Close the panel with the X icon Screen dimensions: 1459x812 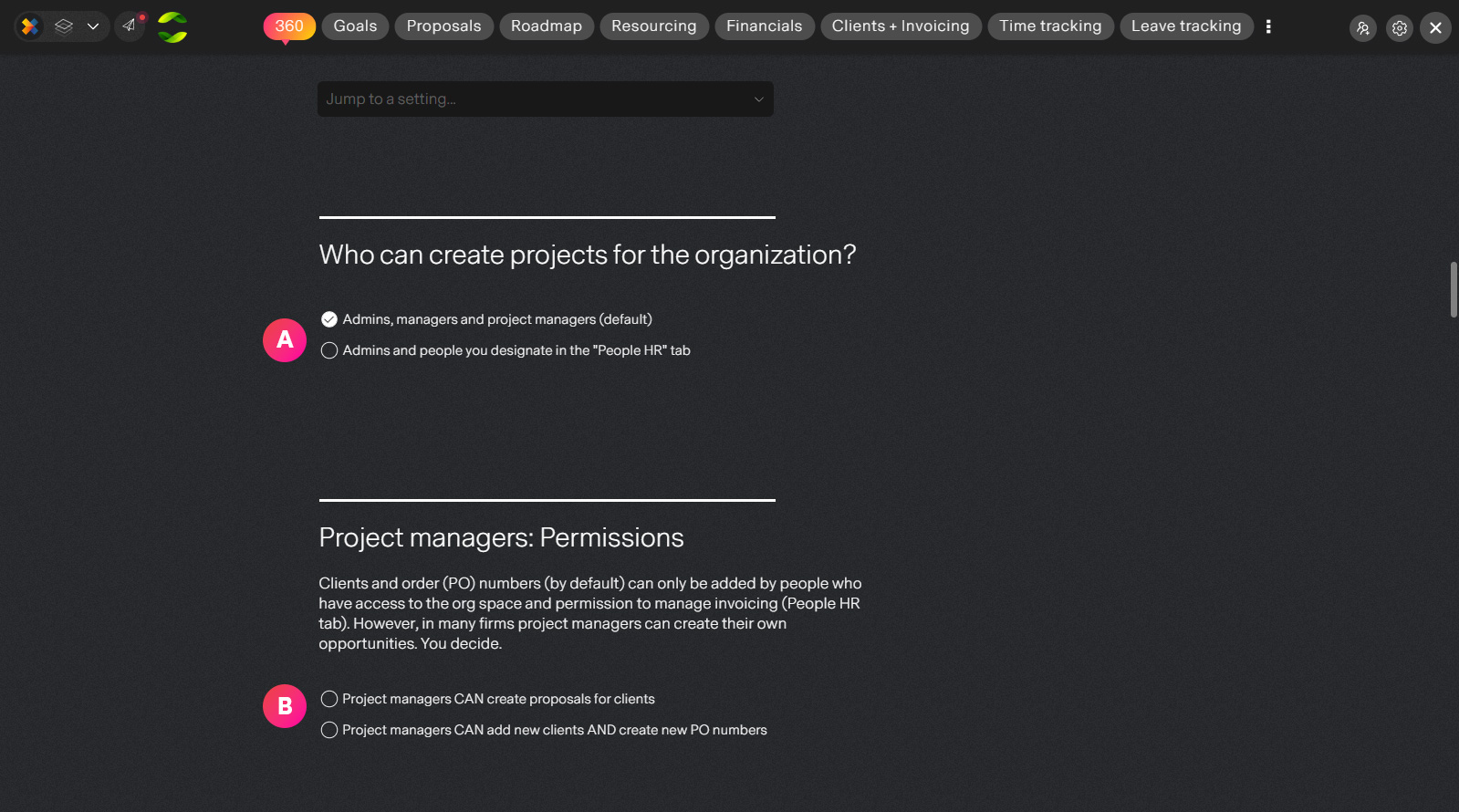point(1435,28)
